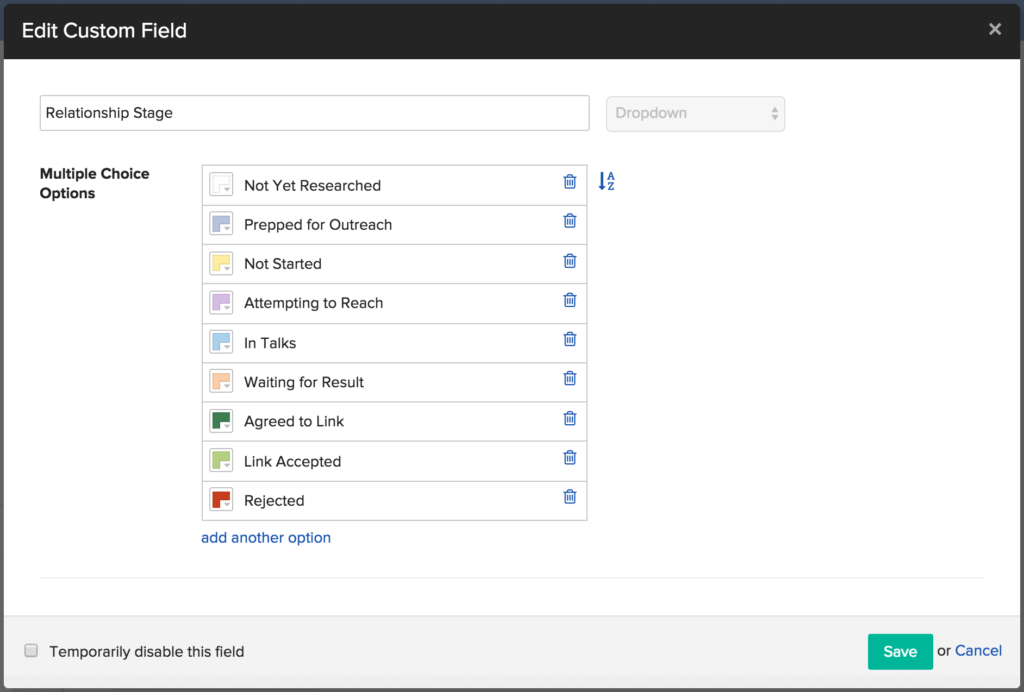Click add another option link
This screenshot has width=1024, height=692.
266,538
